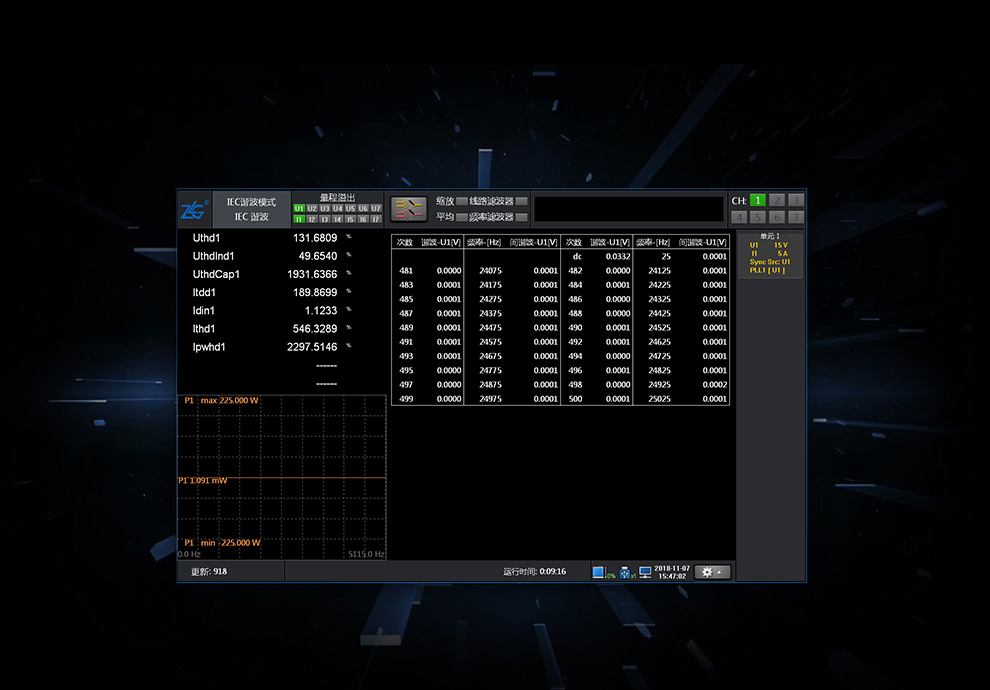Open the IEC谐波模式 mode selector

[251, 209]
